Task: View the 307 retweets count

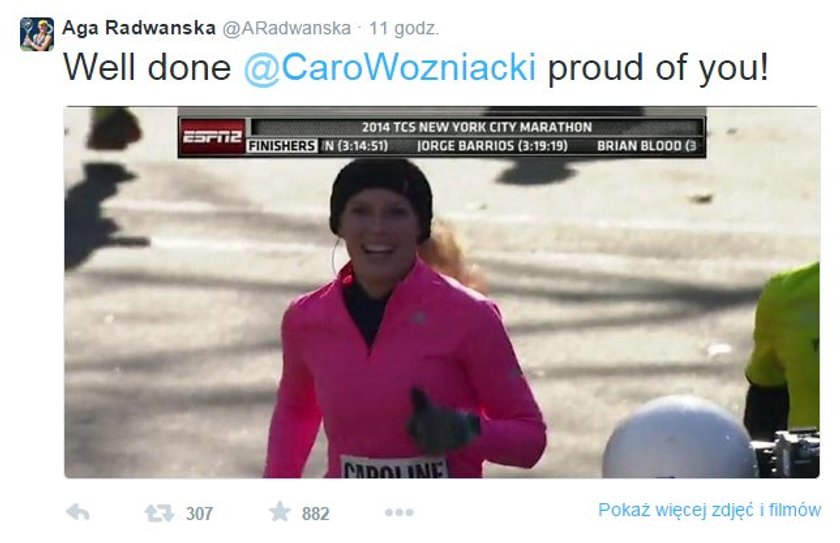Action: pyautogui.click(x=199, y=514)
